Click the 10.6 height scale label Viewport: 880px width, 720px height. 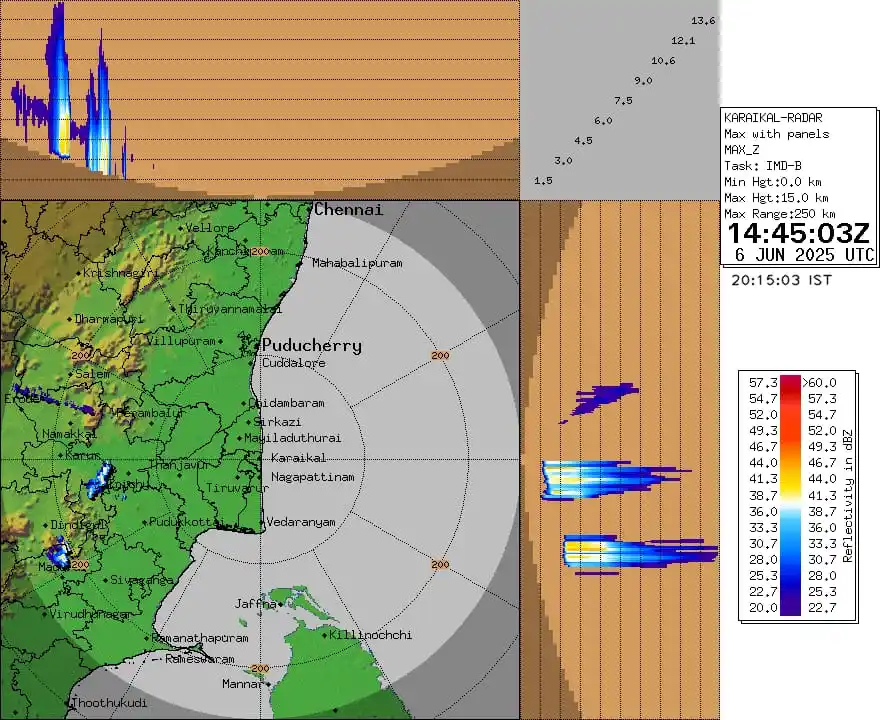click(x=663, y=61)
